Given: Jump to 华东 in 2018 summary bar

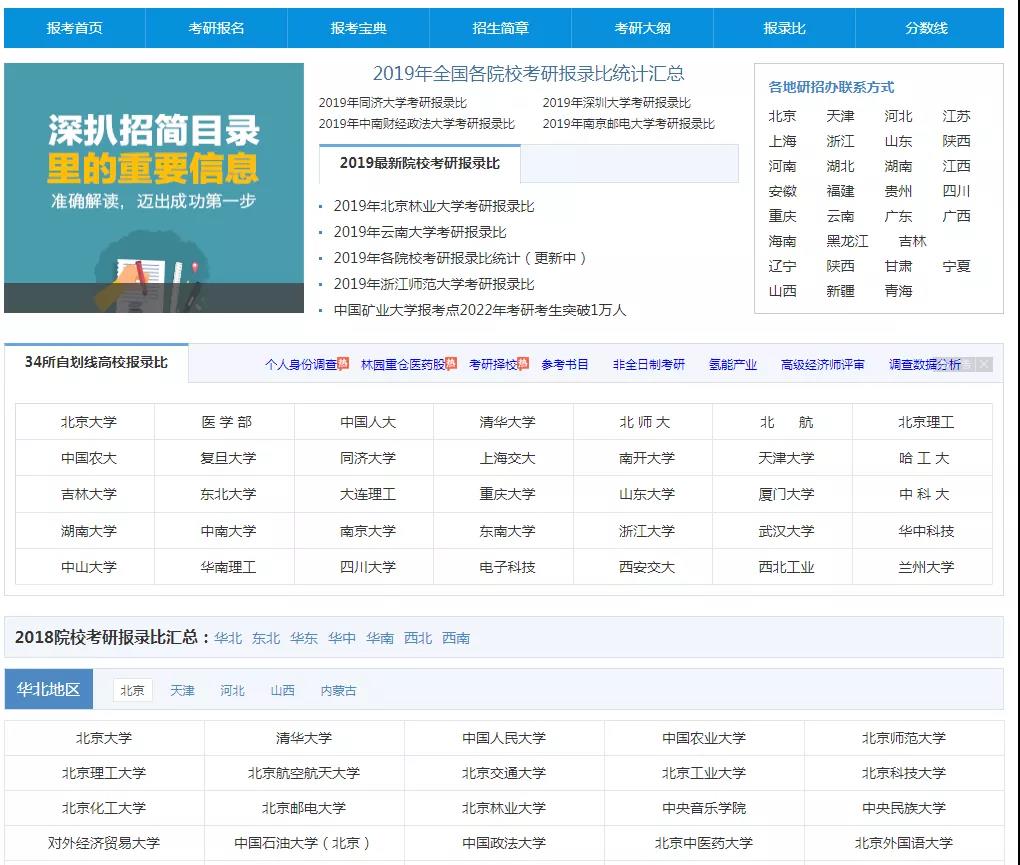Looking at the screenshot, I should (x=304, y=638).
